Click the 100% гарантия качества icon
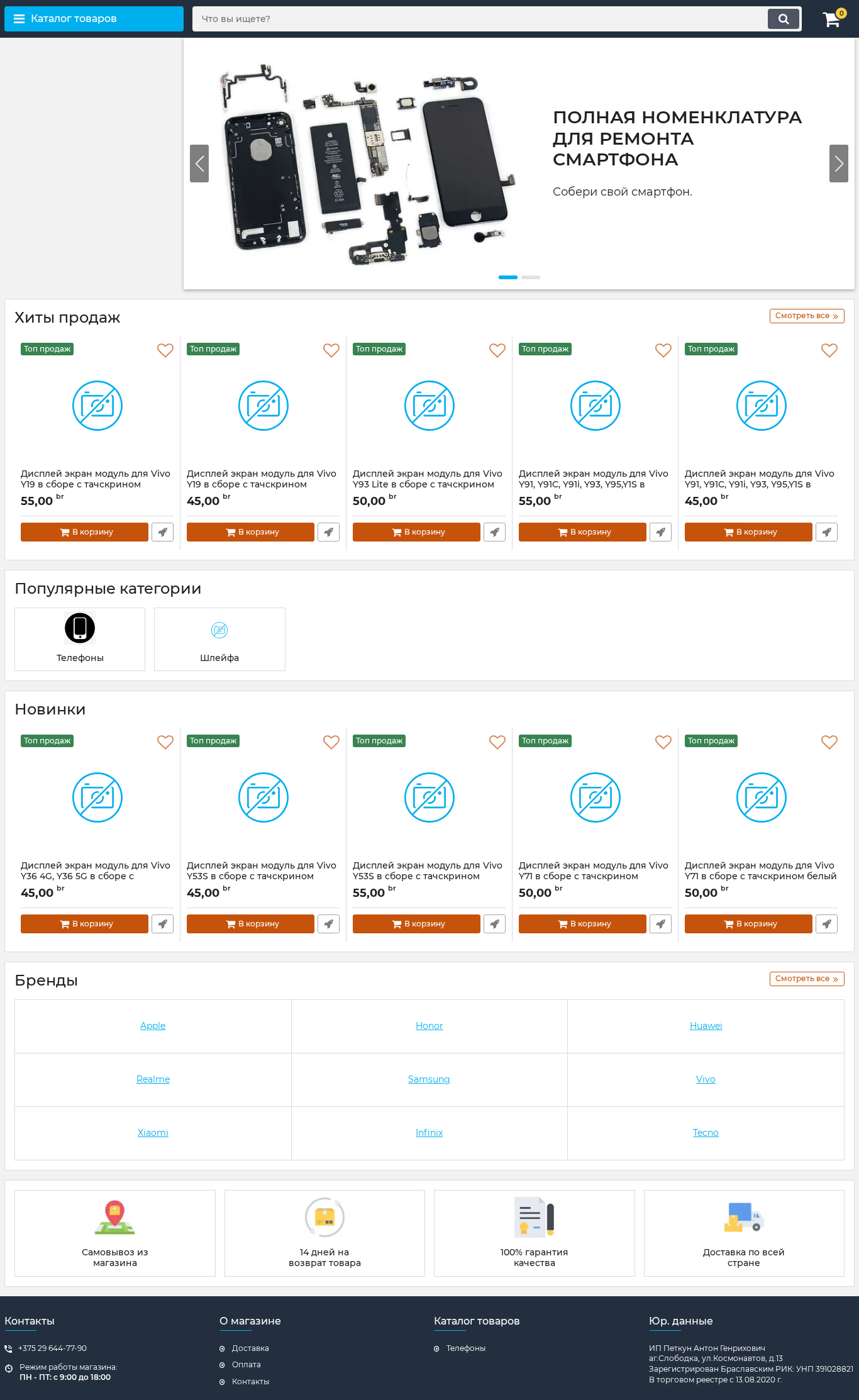 [534, 1217]
